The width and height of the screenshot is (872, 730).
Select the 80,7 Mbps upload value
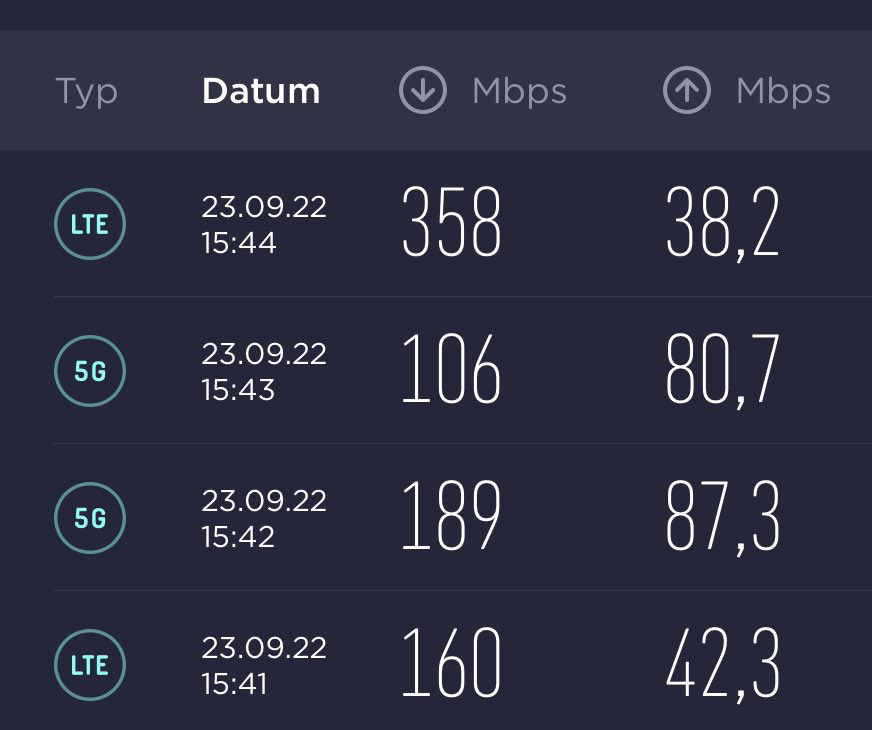pyautogui.click(x=722, y=371)
